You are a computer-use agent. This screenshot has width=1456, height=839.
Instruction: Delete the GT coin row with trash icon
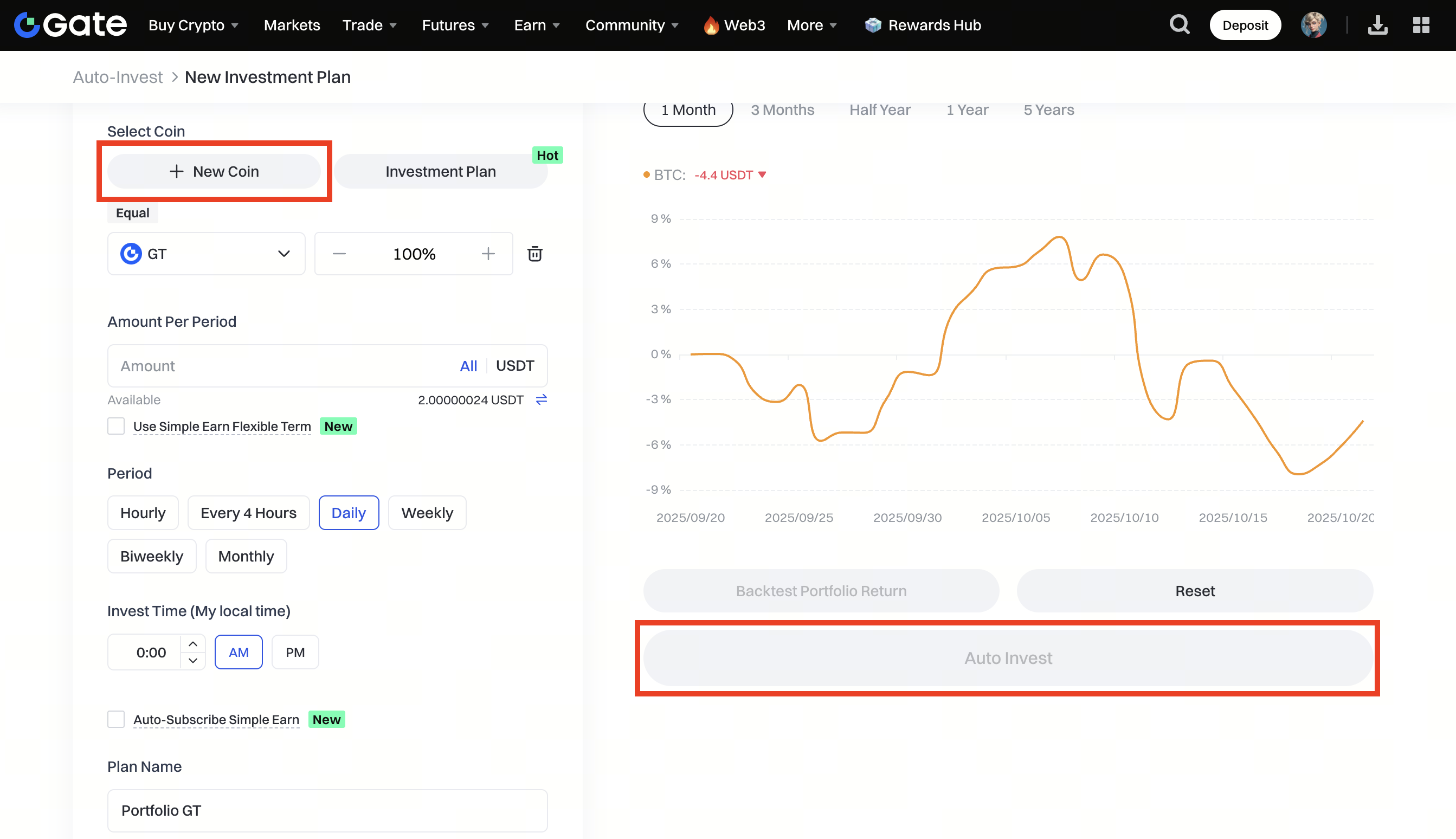tap(534, 254)
